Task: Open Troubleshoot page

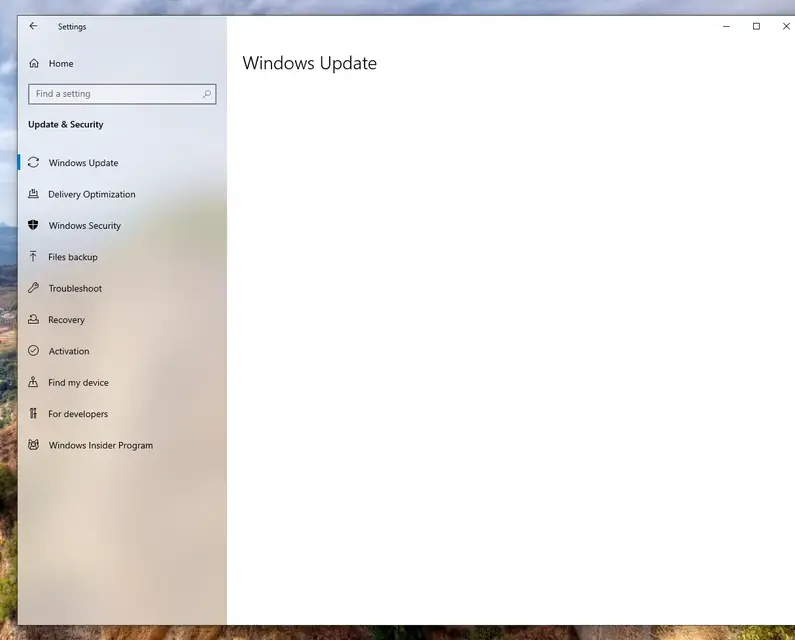Action: click(75, 289)
